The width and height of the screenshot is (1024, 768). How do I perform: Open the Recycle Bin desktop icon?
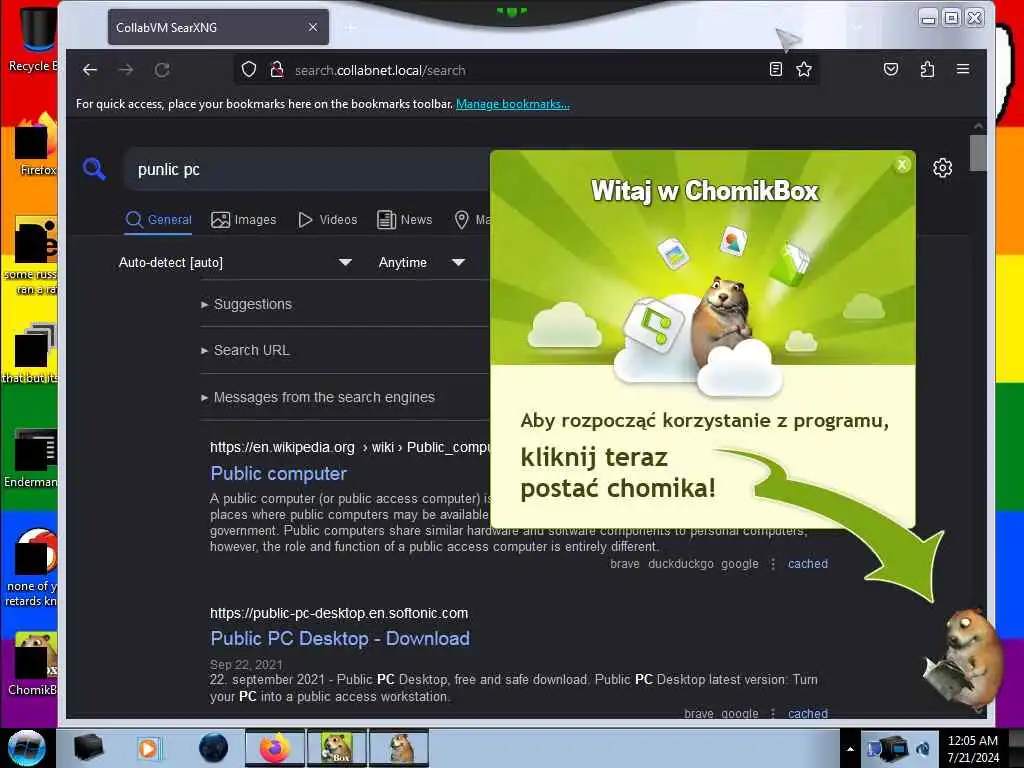pyautogui.click(x=31, y=39)
